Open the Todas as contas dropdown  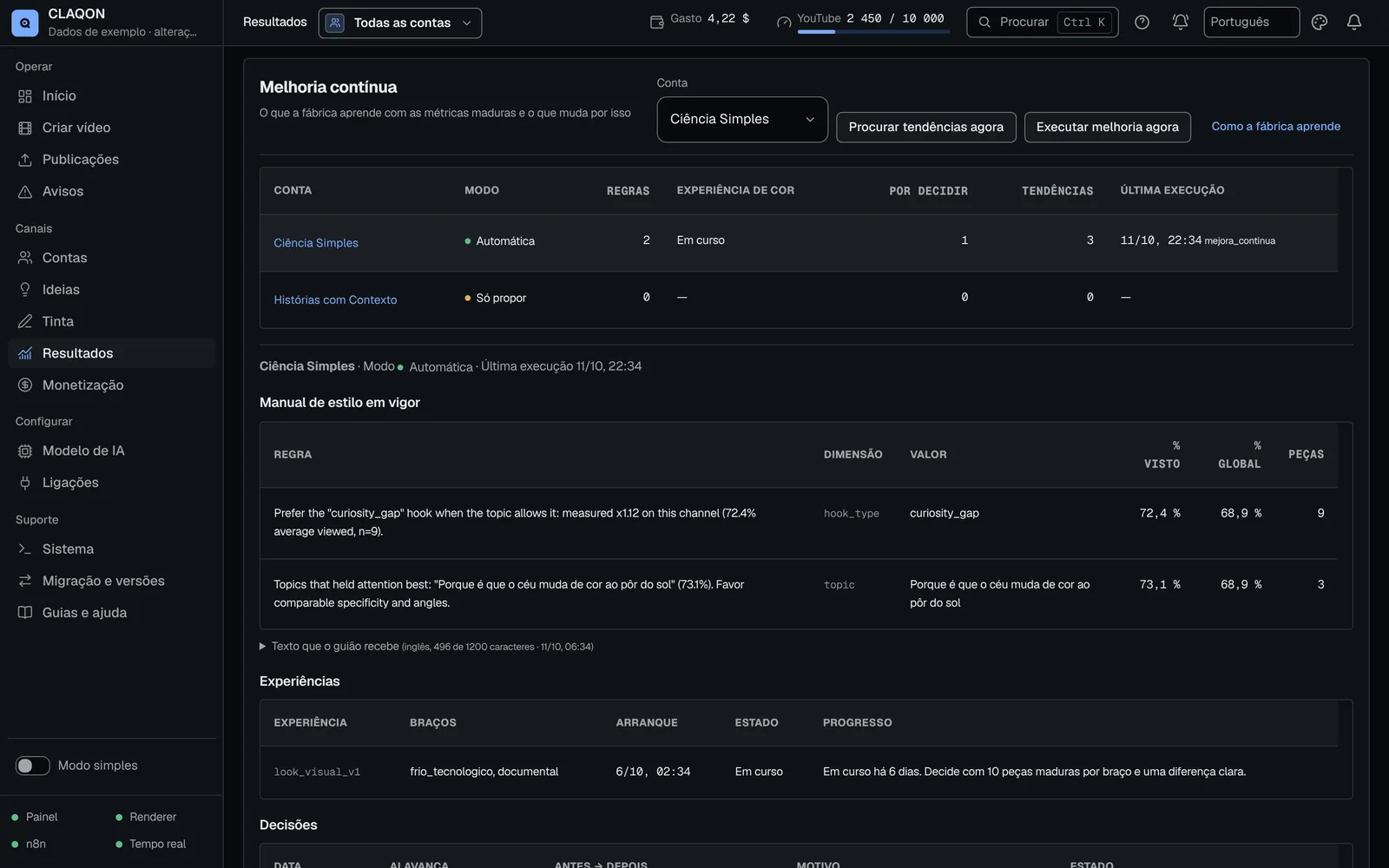click(400, 23)
